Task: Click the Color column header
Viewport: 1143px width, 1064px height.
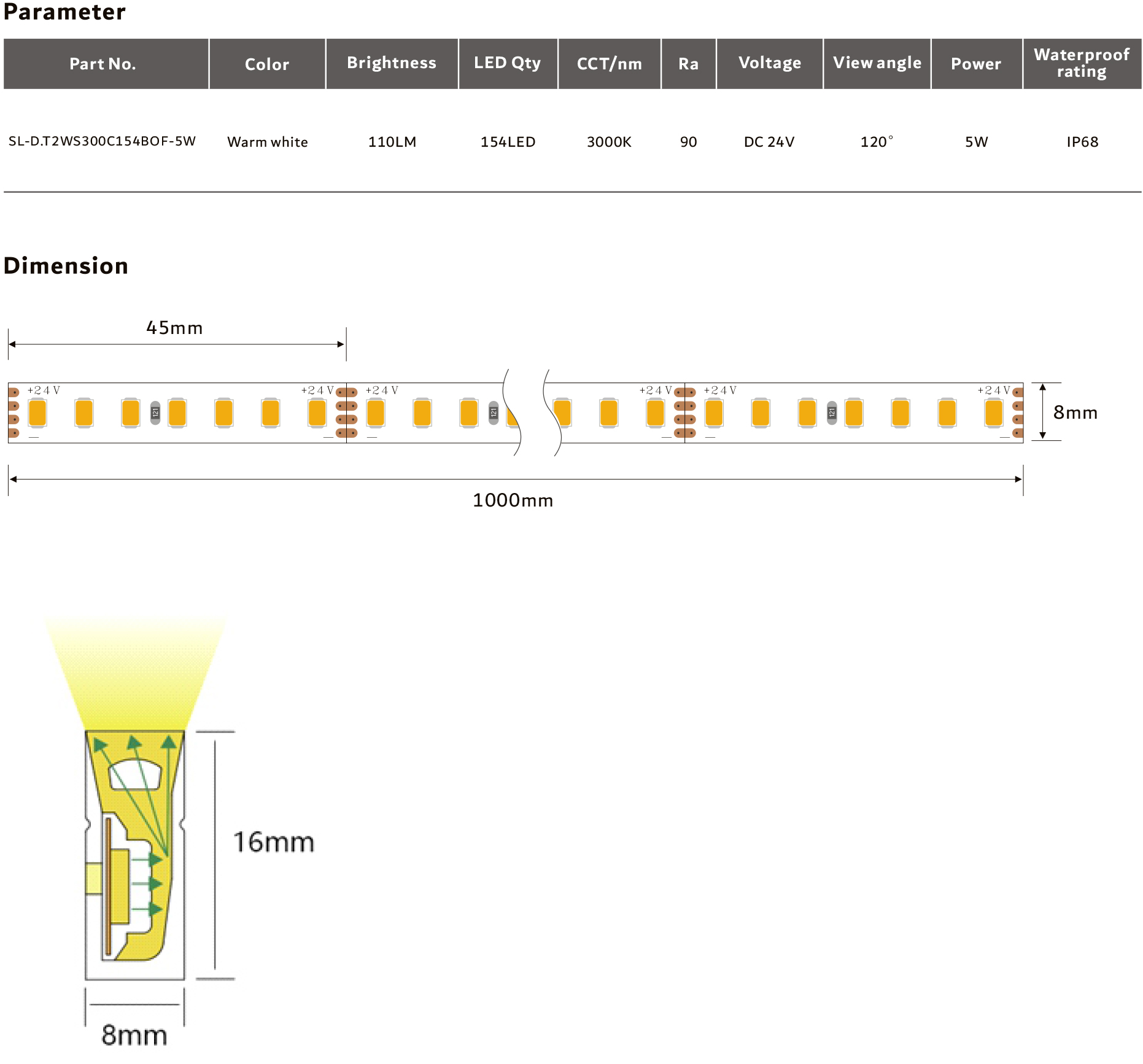Action: pyautogui.click(x=266, y=64)
